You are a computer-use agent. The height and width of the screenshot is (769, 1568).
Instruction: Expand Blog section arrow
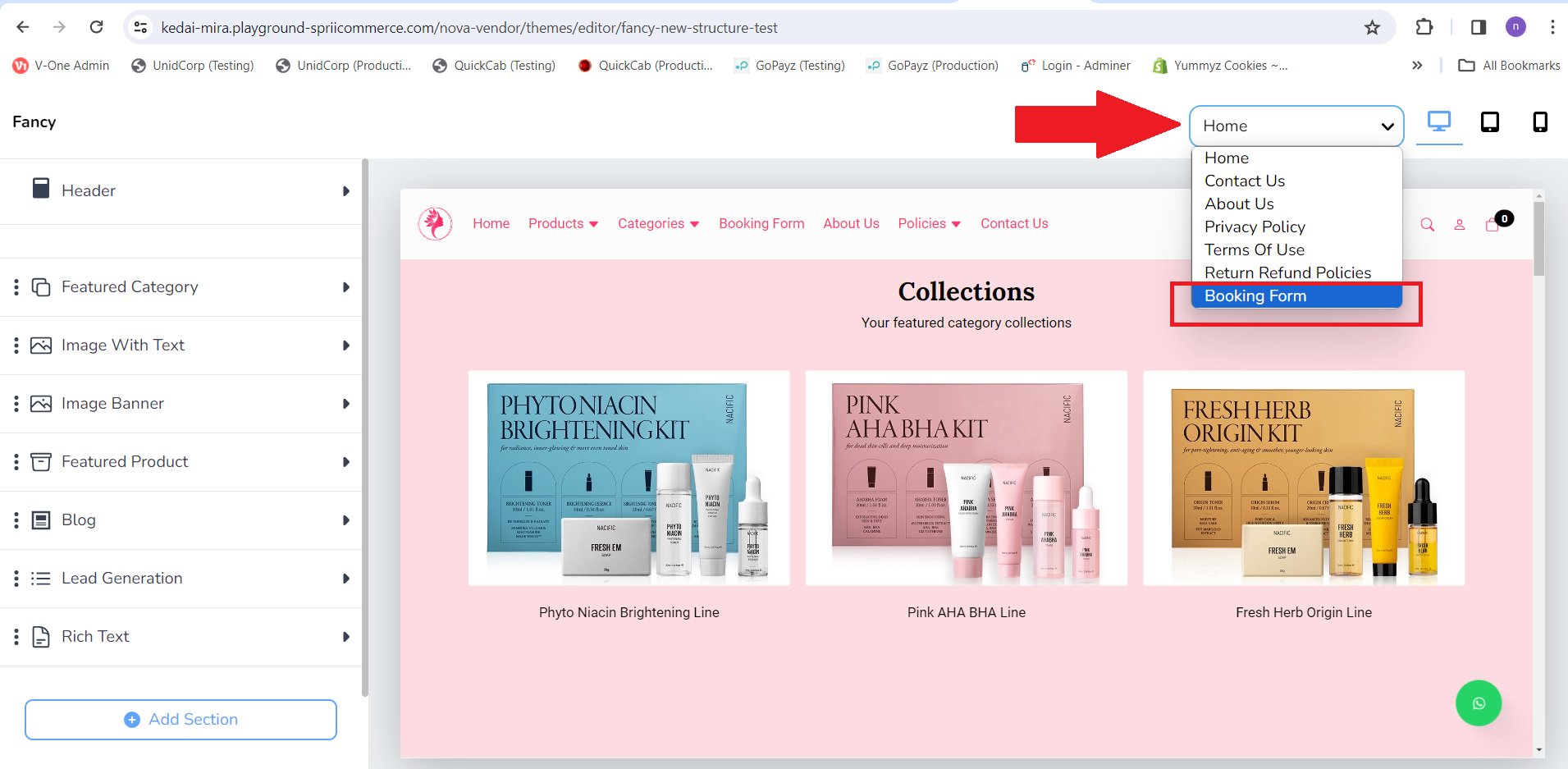[346, 520]
